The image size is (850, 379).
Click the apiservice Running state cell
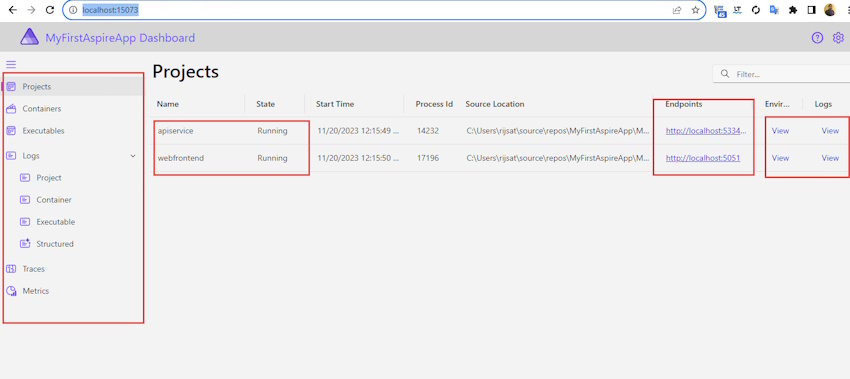(272, 131)
